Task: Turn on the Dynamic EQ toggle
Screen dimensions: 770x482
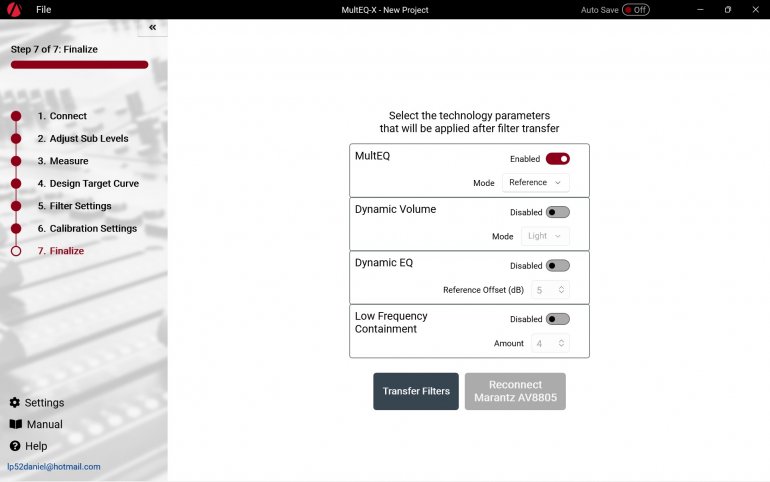Action: pyautogui.click(x=557, y=266)
